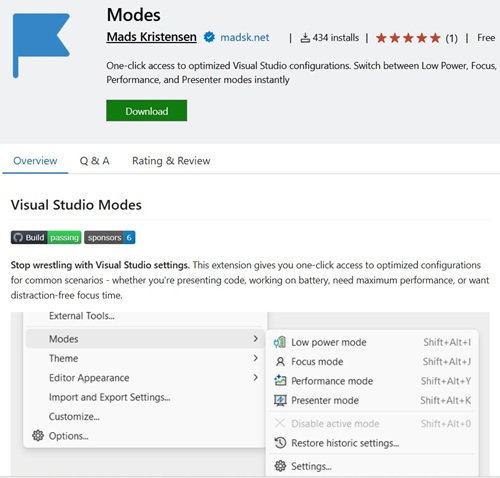Click the verified publisher badge icon

209,37
